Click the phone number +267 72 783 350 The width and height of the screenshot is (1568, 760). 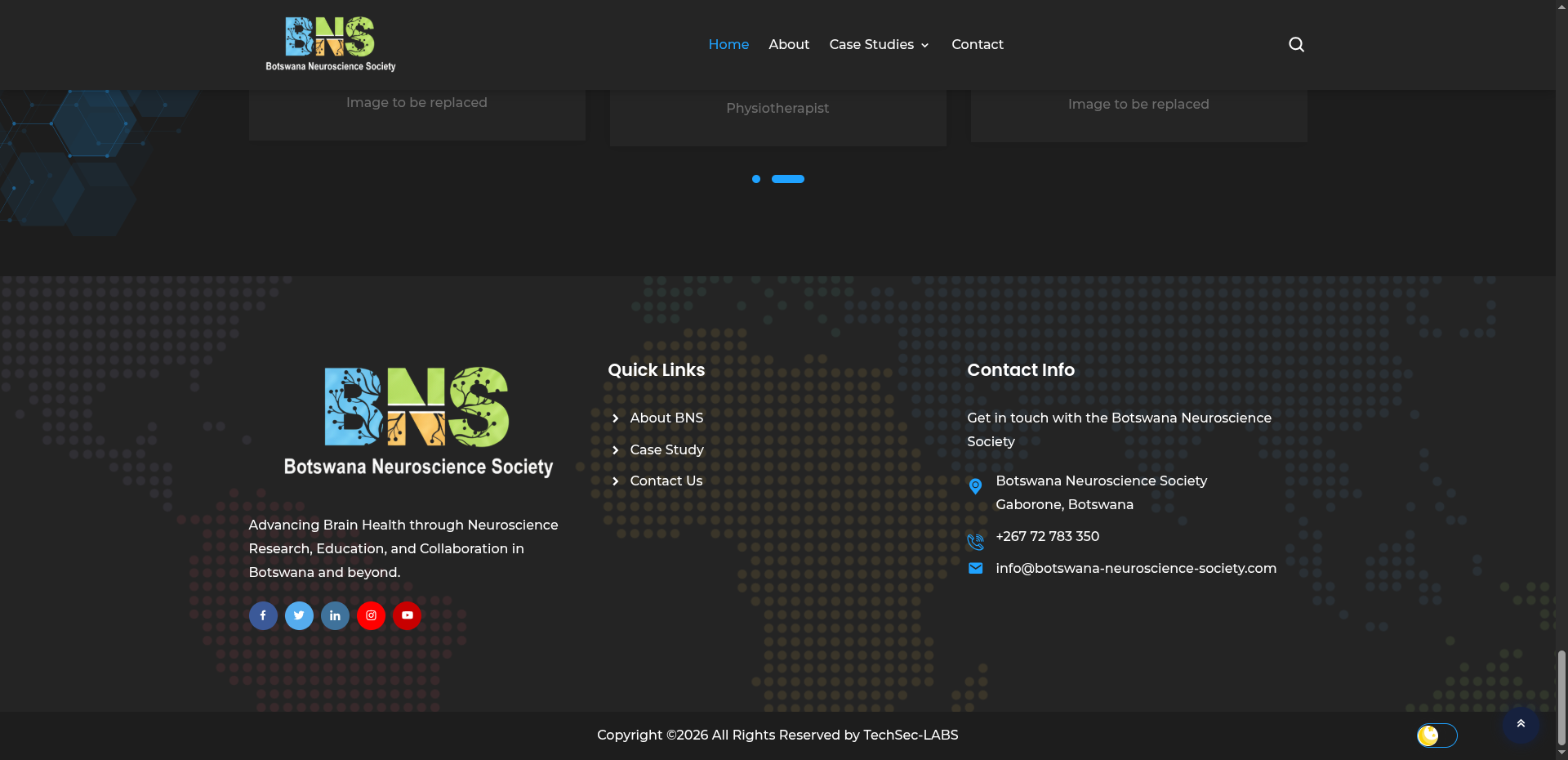click(x=1047, y=536)
